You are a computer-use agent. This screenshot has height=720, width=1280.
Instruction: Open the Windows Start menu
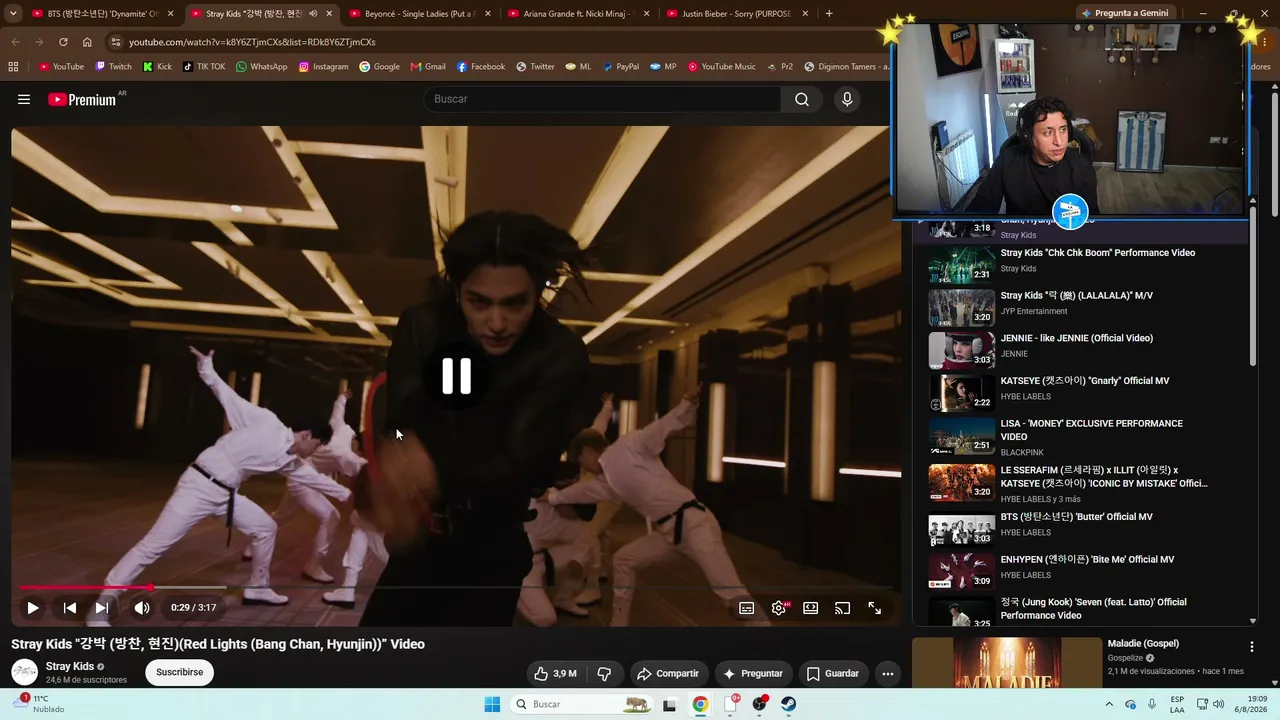[x=492, y=704]
